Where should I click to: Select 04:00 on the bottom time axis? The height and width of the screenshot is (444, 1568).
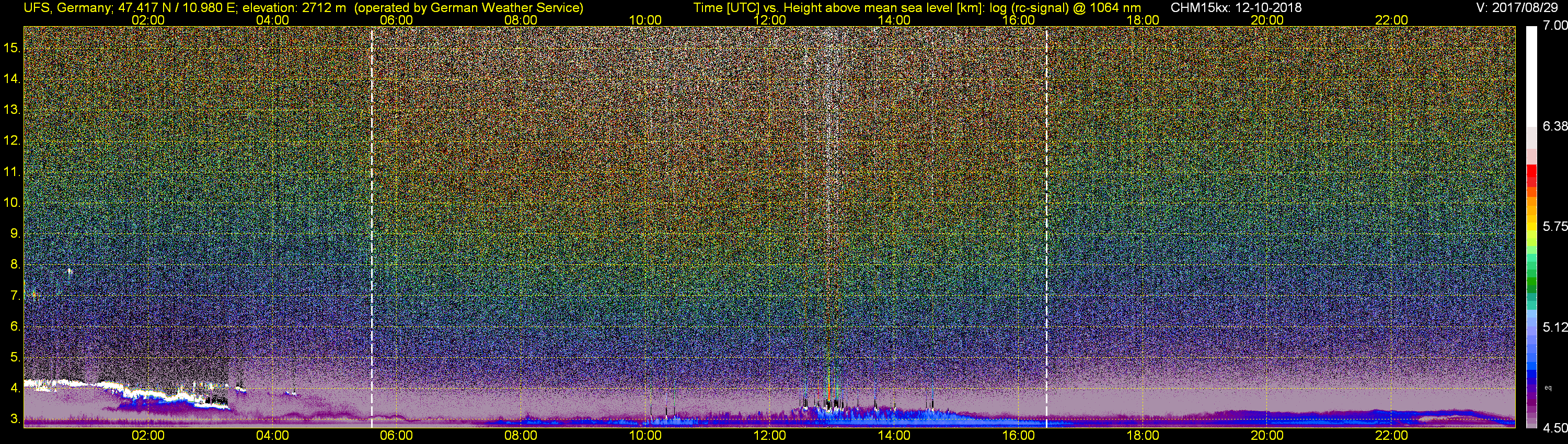pyautogui.click(x=272, y=436)
